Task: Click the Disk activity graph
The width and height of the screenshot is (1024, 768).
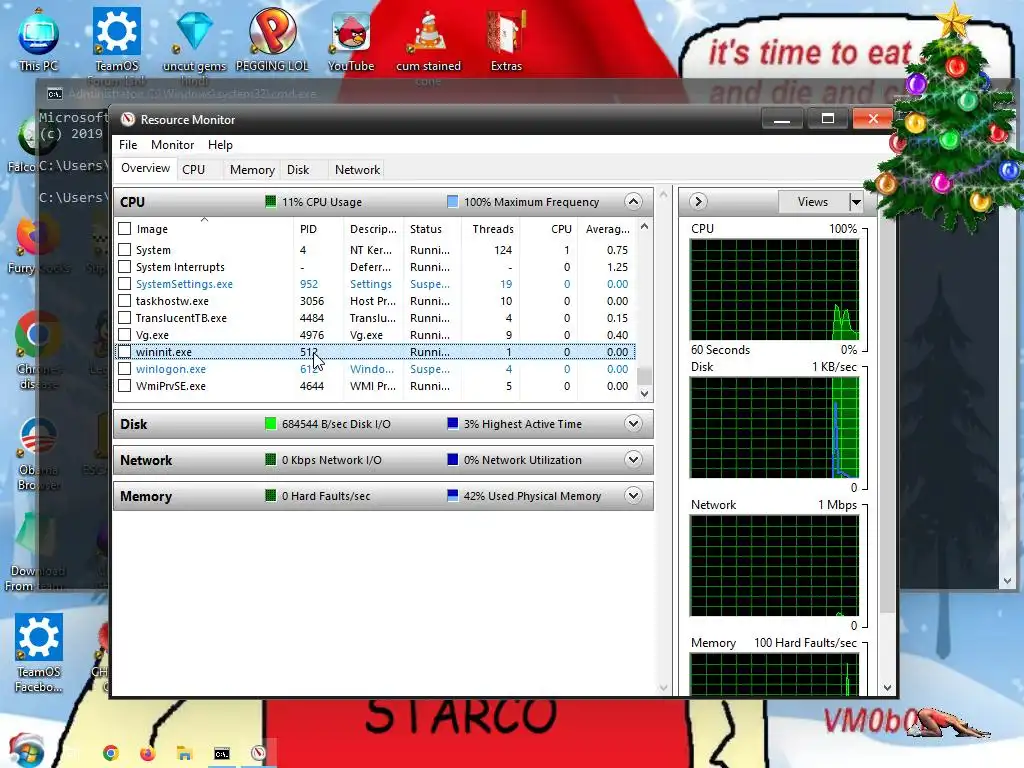Action: [x=775, y=427]
